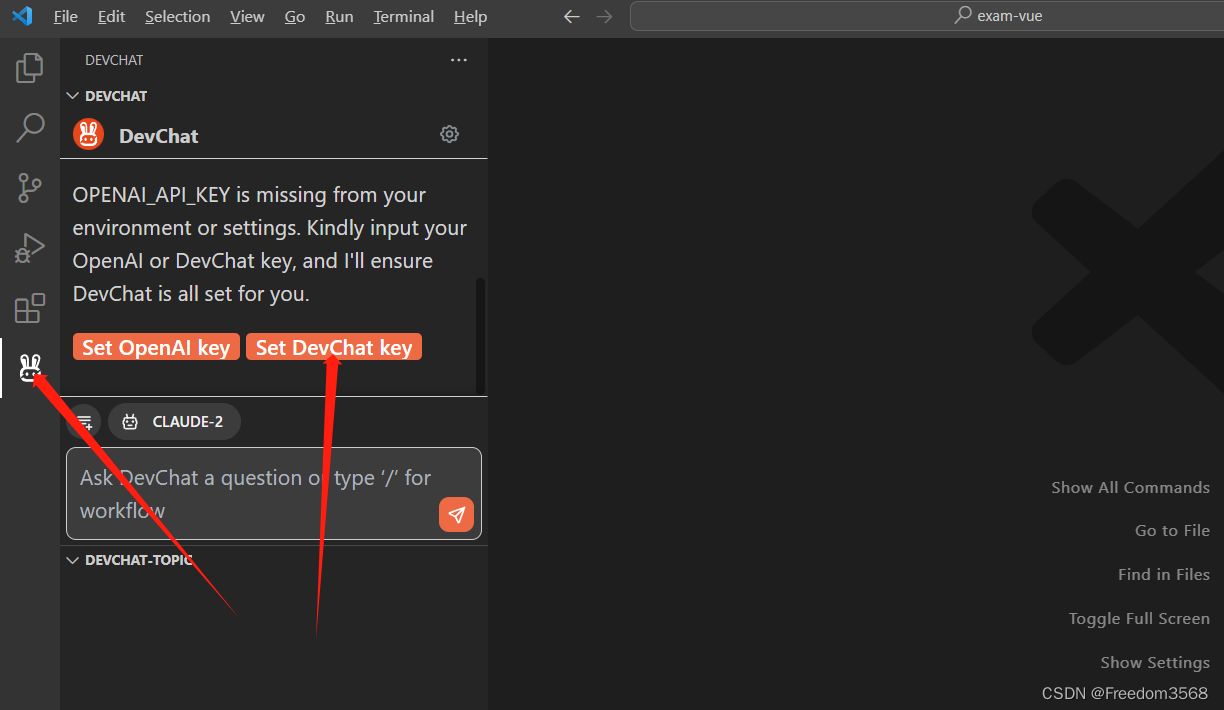Open the View menu
The height and width of the screenshot is (710, 1224).
[247, 16]
